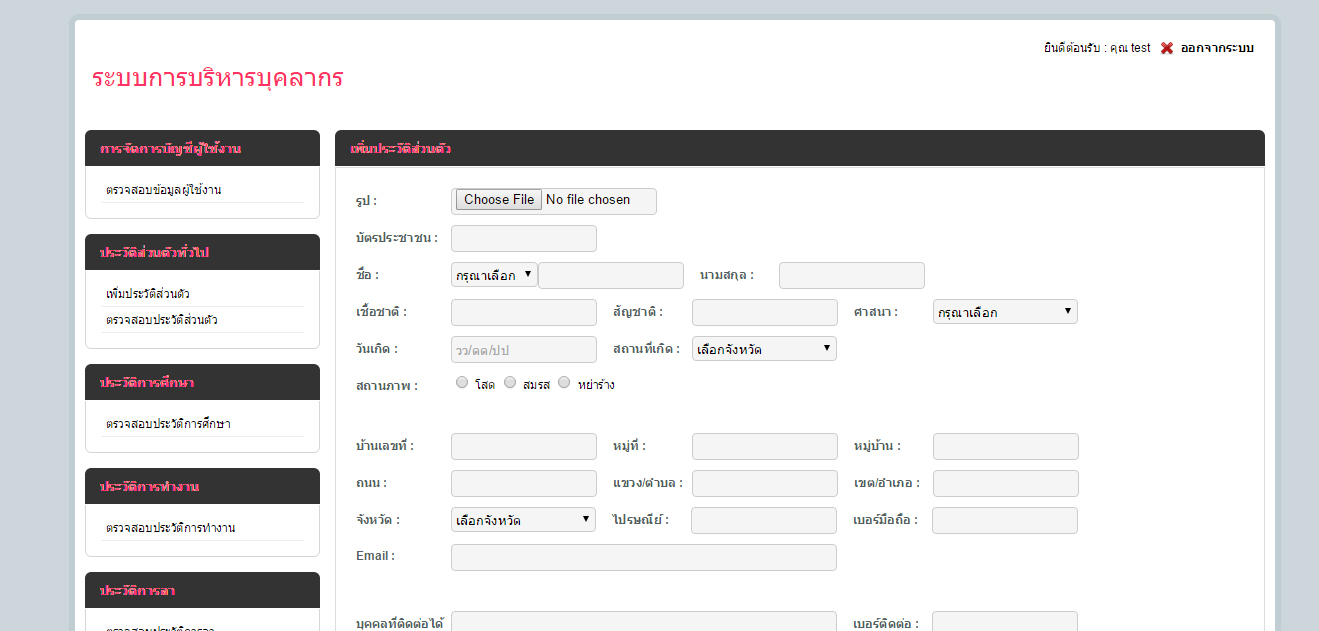Open the ศาสนา (religion) dropdown

1005,312
